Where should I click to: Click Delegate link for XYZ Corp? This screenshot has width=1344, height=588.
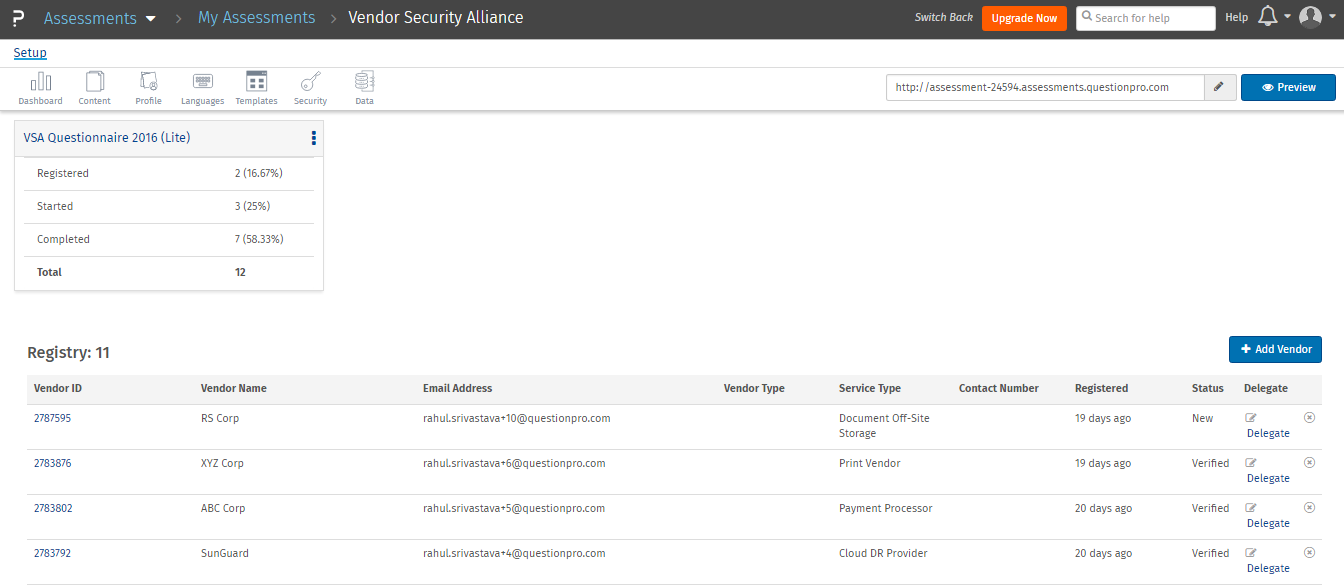(1268, 478)
